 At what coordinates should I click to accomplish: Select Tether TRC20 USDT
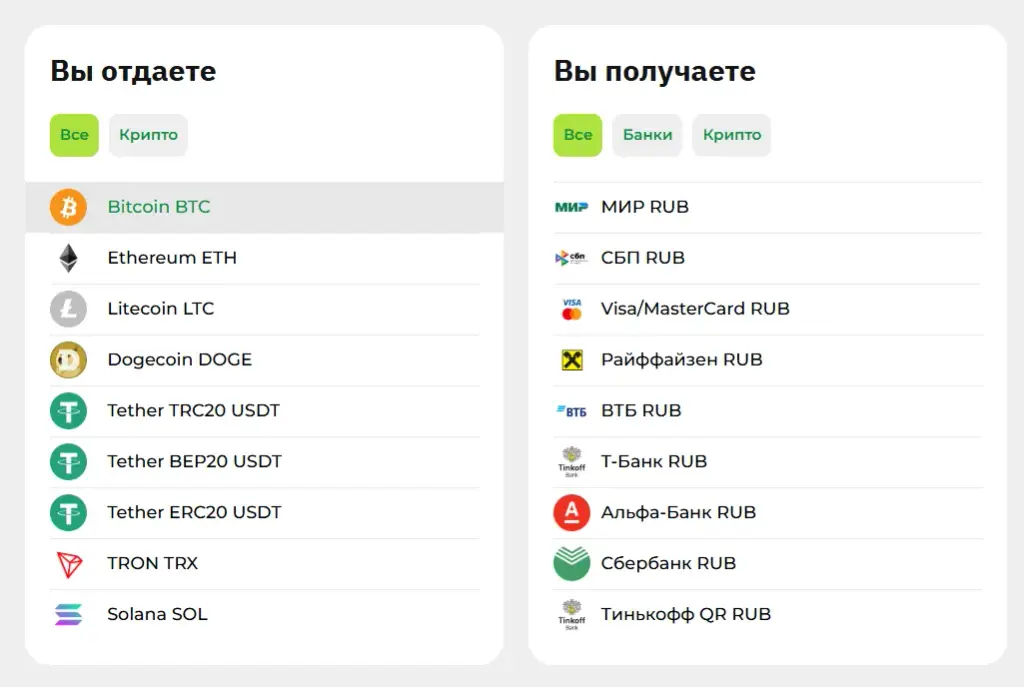264,411
